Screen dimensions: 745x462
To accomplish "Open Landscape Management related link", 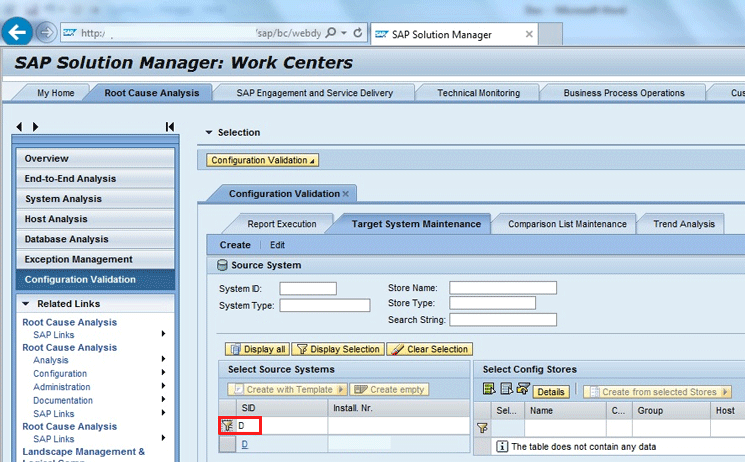I will pyautogui.click(x=84, y=452).
